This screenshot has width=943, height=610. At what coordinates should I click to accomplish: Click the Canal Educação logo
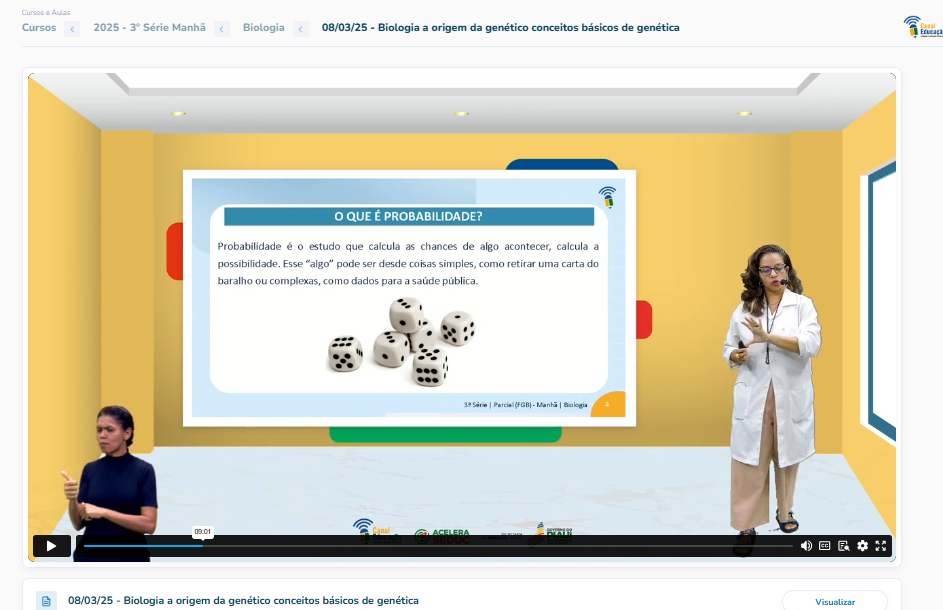(923, 26)
